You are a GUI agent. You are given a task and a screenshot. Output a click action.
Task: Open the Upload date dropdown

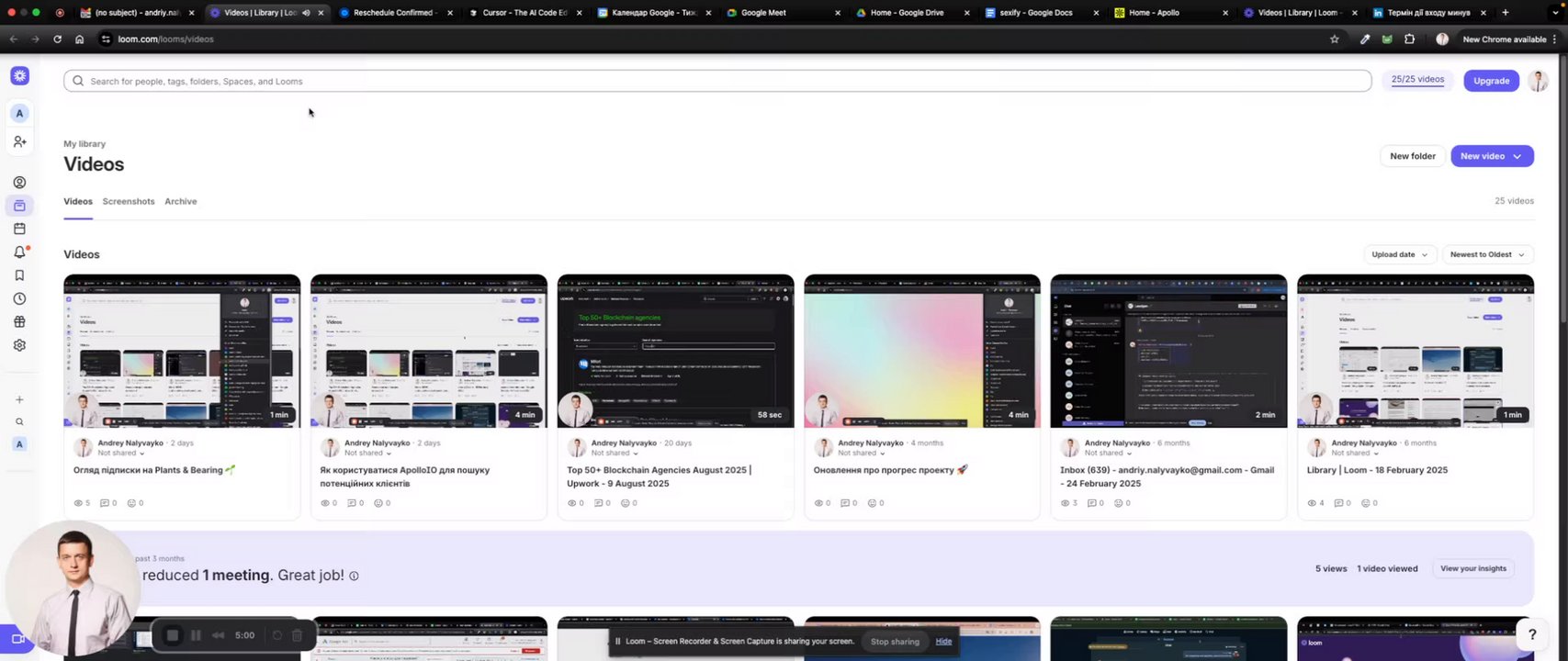click(x=1399, y=254)
